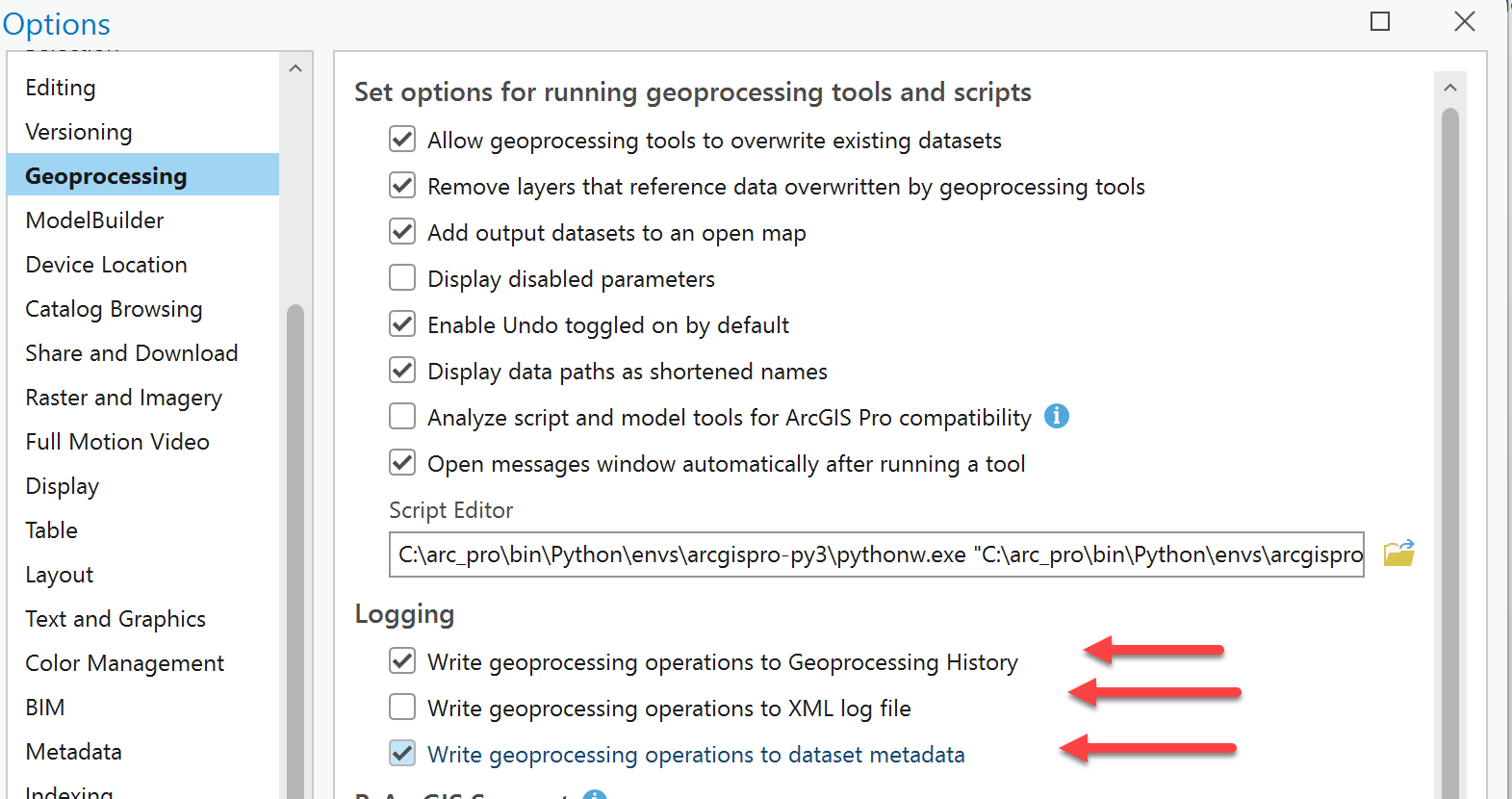1512x799 pixels.
Task: Uncheck writing operations to dataset metadata
Action: 402,754
